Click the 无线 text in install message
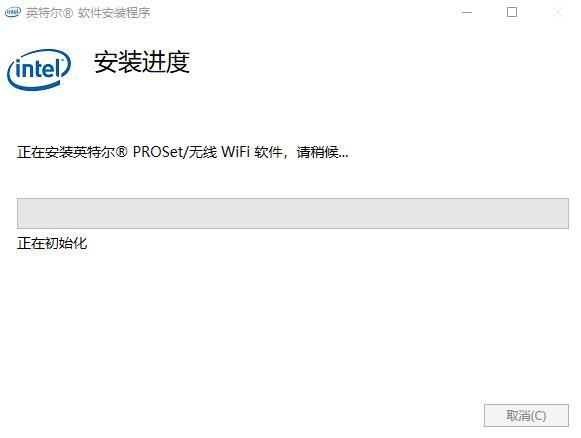The height and width of the screenshot is (438, 581). (x=203, y=152)
